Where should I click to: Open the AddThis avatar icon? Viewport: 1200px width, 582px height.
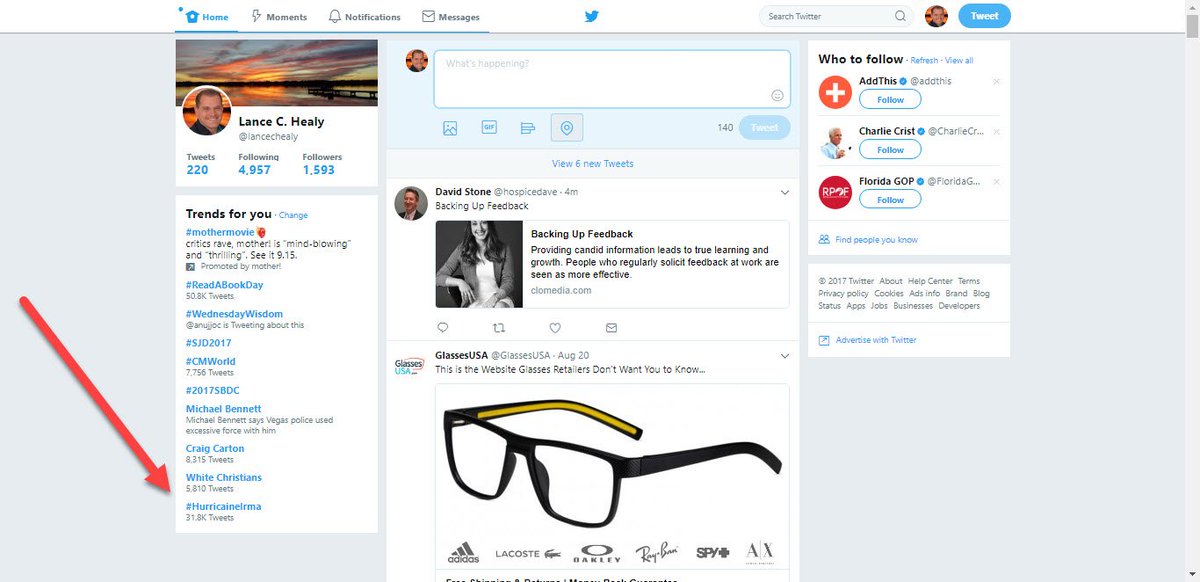[835, 92]
